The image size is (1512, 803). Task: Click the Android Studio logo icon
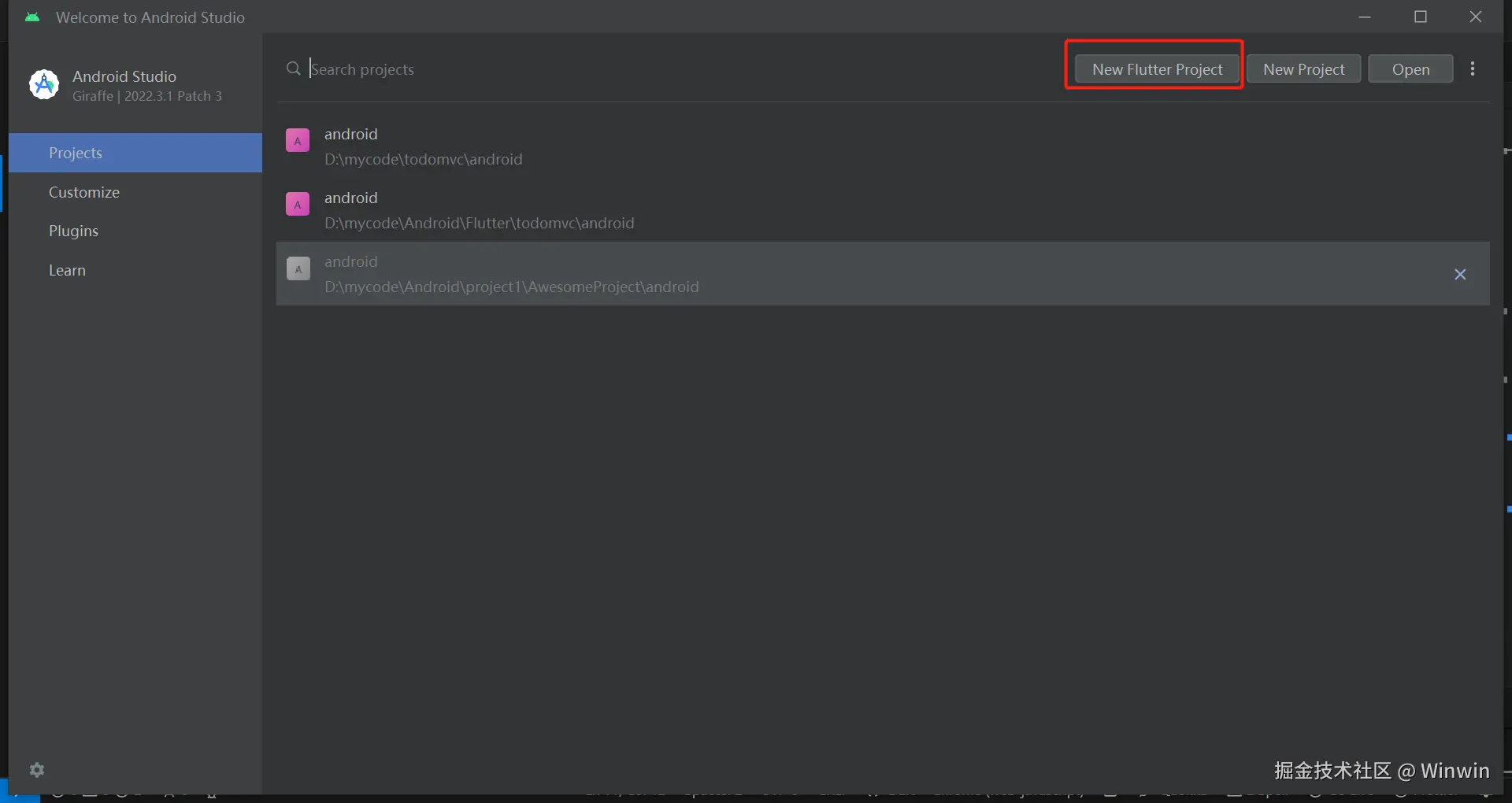pyautogui.click(x=44, y=85)
